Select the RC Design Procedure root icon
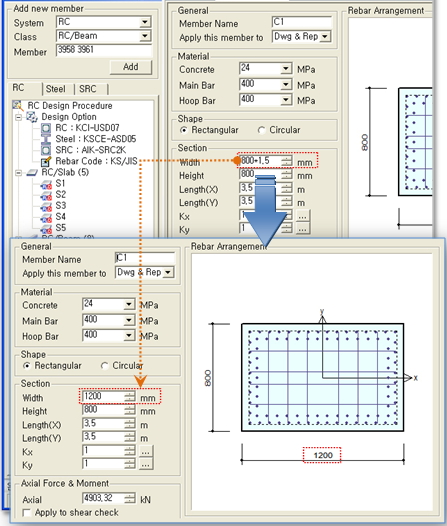 coord(18,105)
